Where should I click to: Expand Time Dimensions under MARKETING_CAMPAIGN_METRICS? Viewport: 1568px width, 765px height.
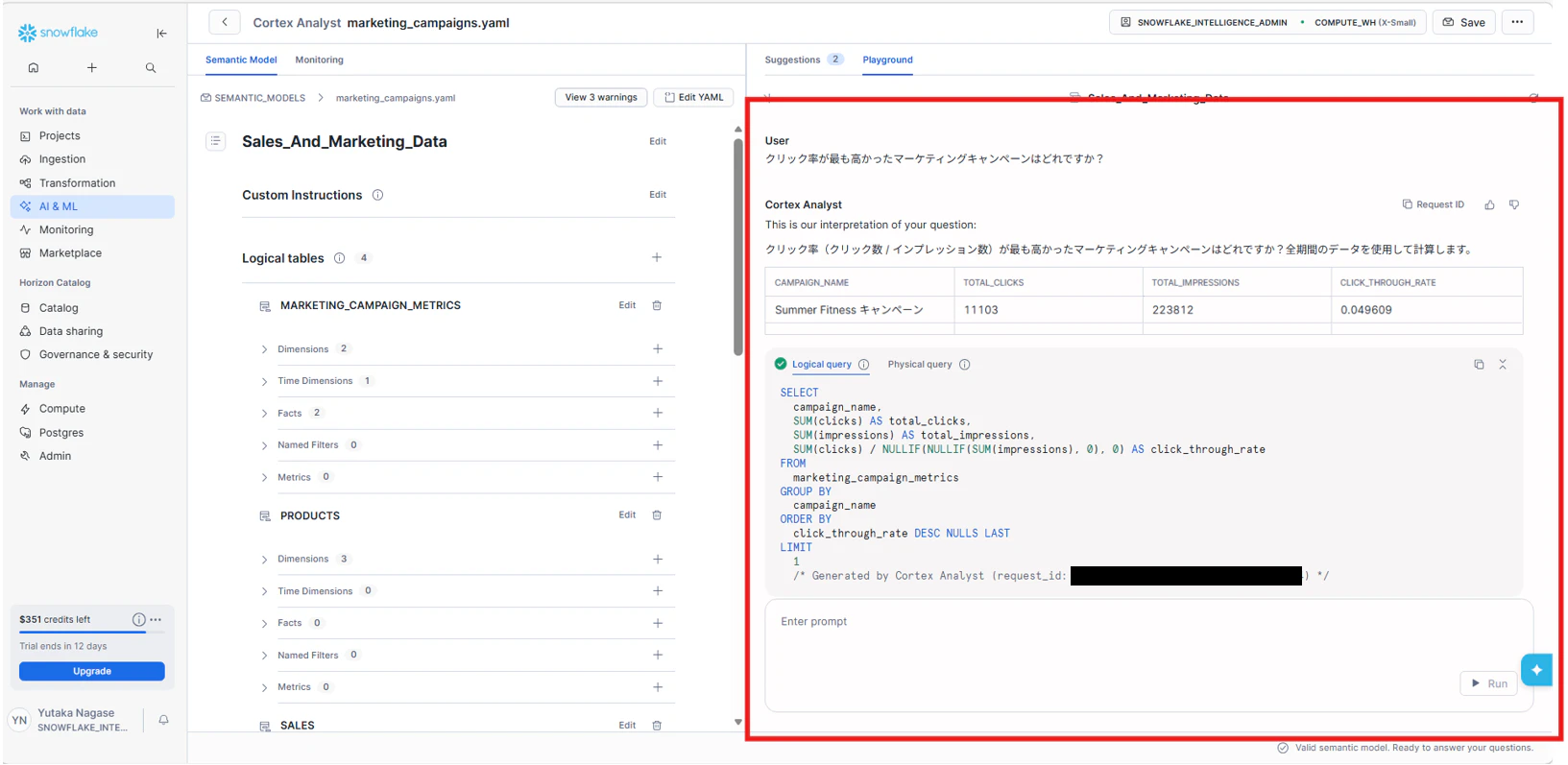[264, 381]
